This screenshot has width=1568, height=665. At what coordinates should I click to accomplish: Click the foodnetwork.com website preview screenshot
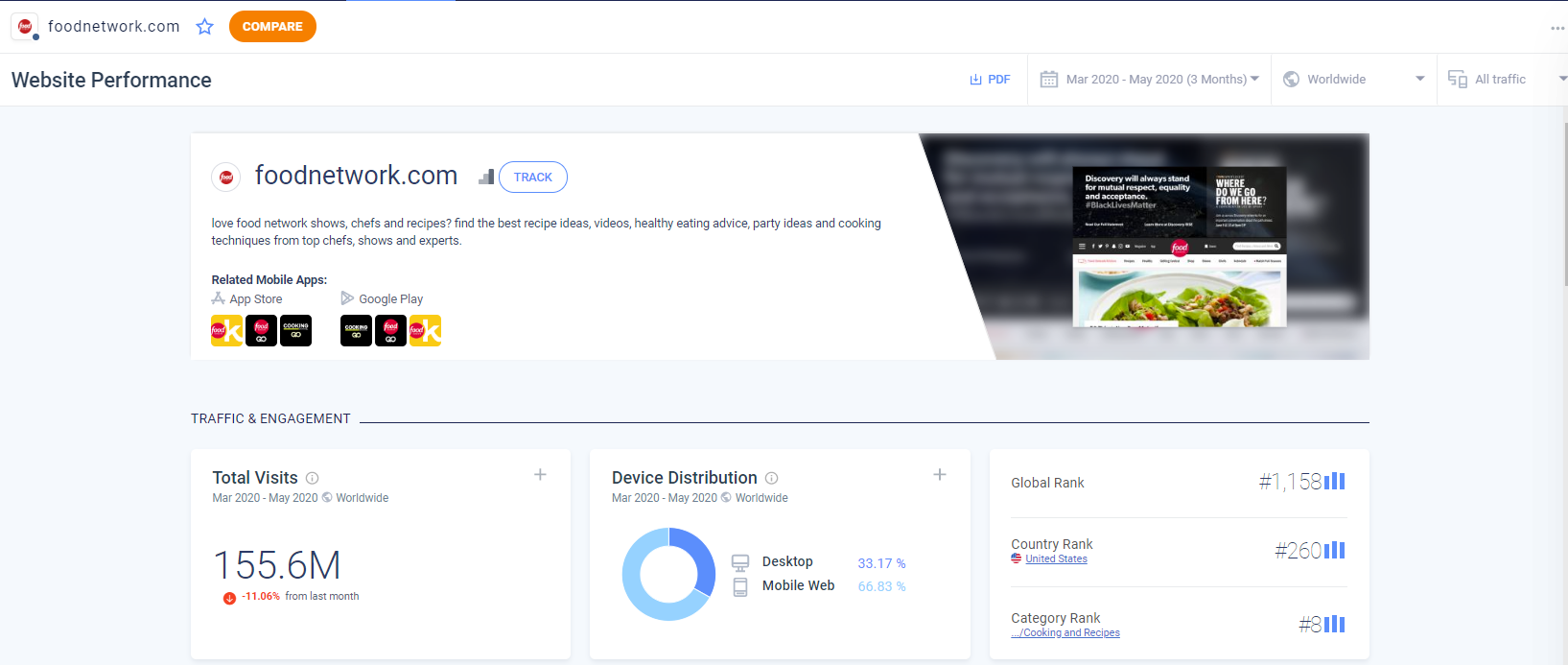coord(1179,247)
